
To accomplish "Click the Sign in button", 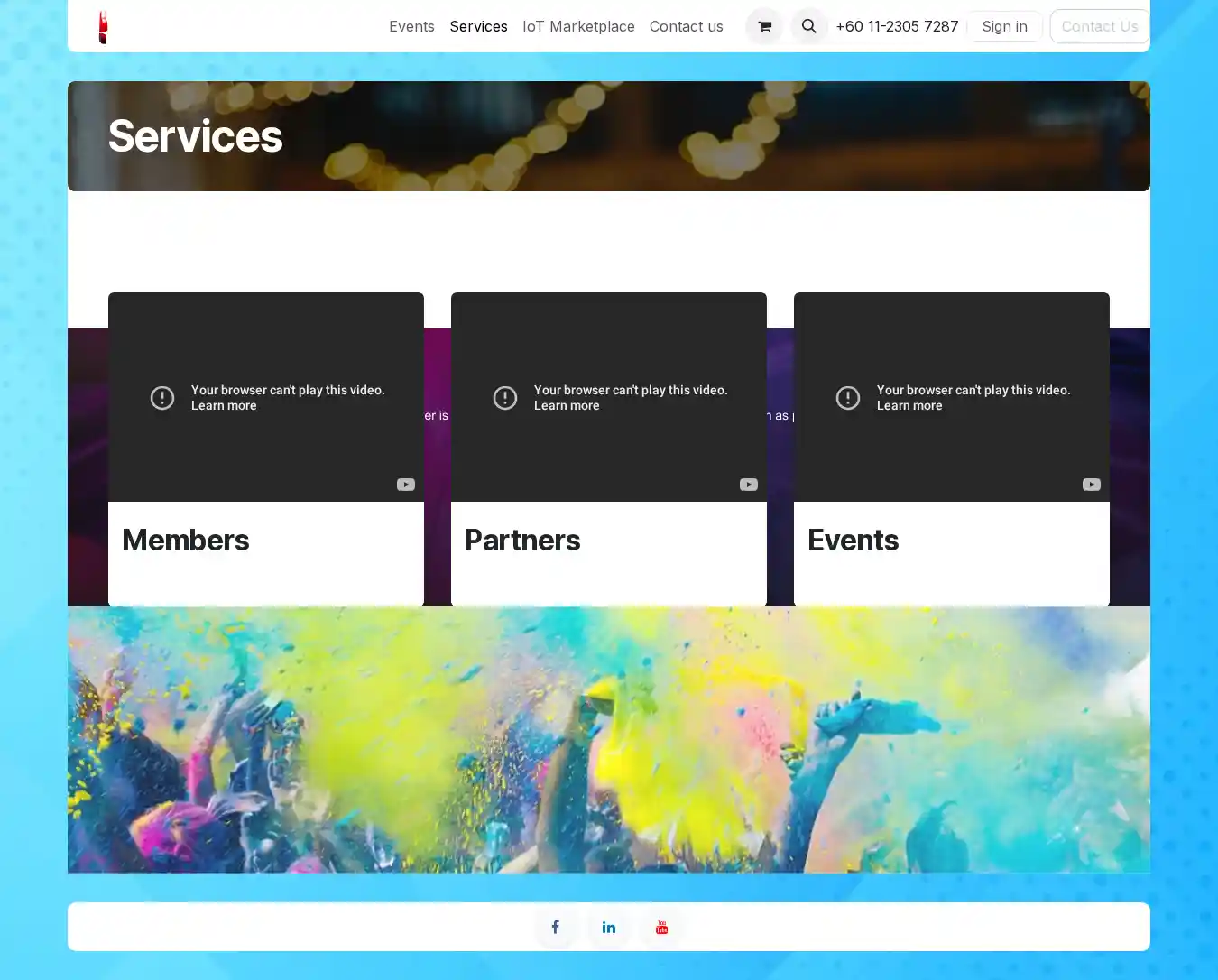I will point(1004,27).
